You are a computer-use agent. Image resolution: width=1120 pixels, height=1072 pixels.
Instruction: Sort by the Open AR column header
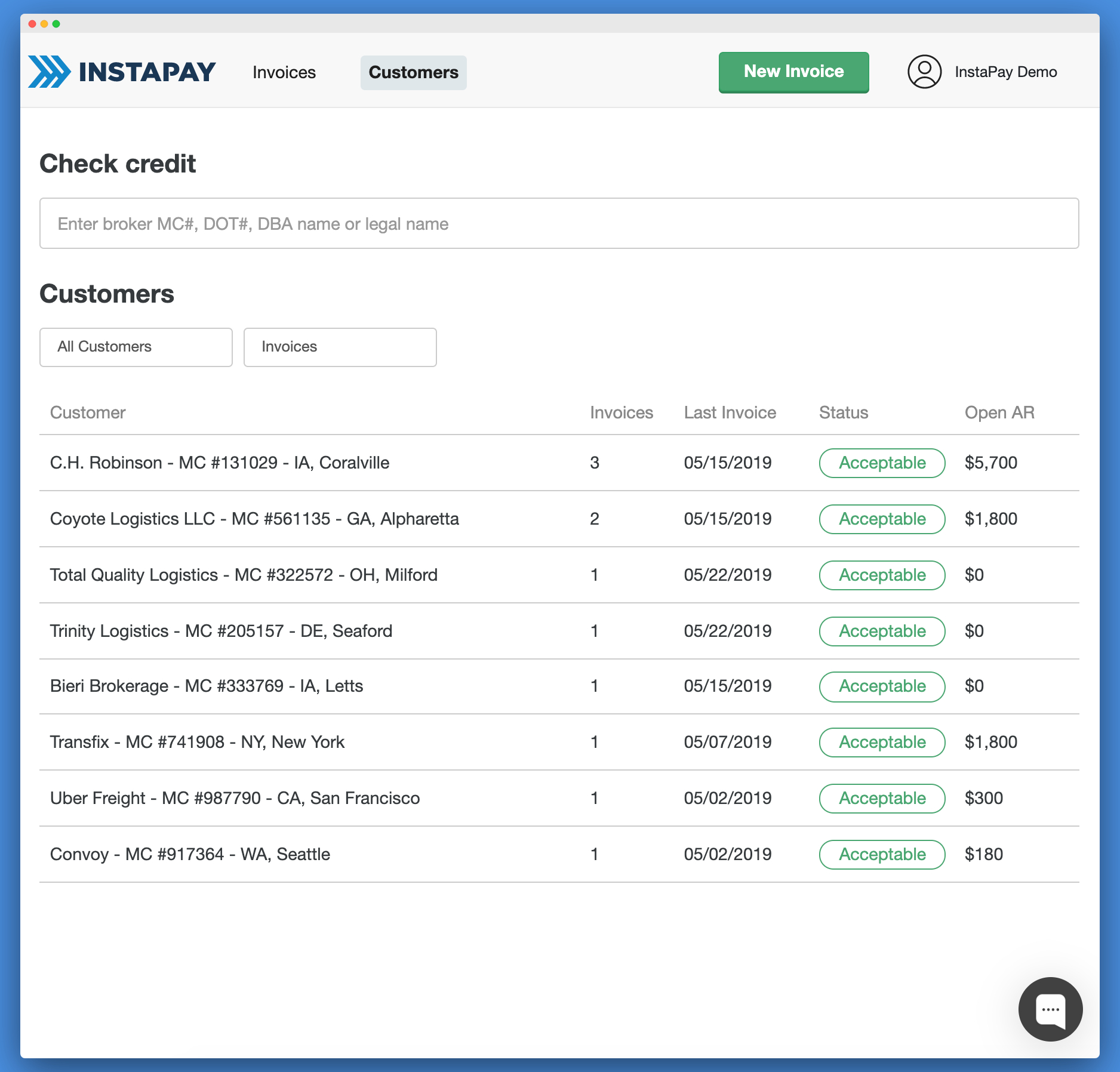click(999, 412)
